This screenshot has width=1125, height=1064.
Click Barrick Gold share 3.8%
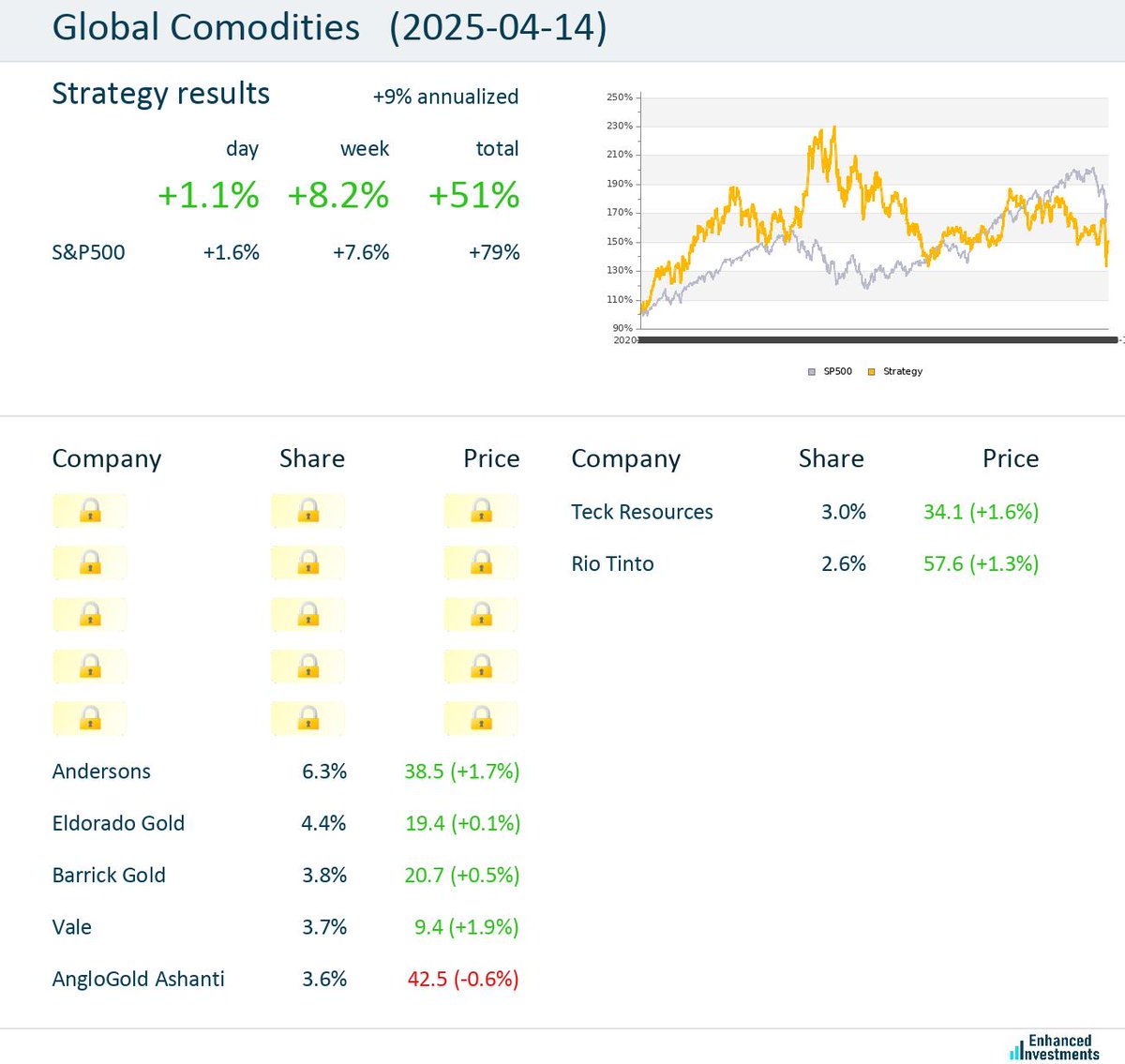tap(324, 875)
